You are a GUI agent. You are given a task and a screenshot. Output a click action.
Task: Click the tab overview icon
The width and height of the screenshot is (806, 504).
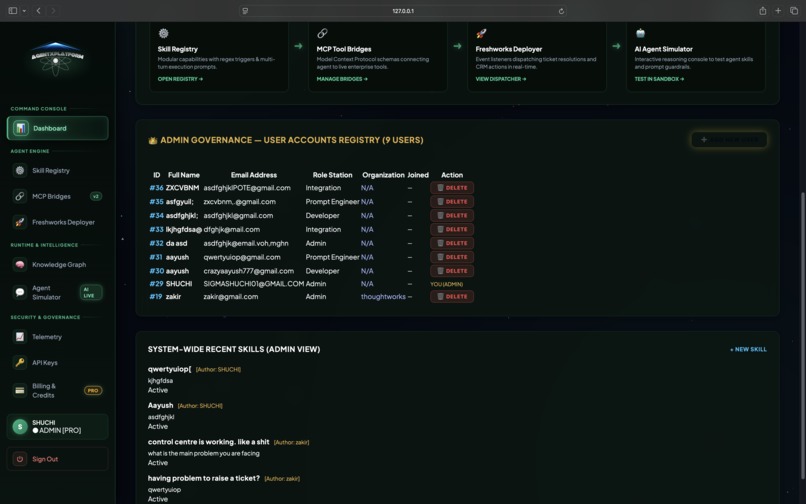(x=794, y=10)
